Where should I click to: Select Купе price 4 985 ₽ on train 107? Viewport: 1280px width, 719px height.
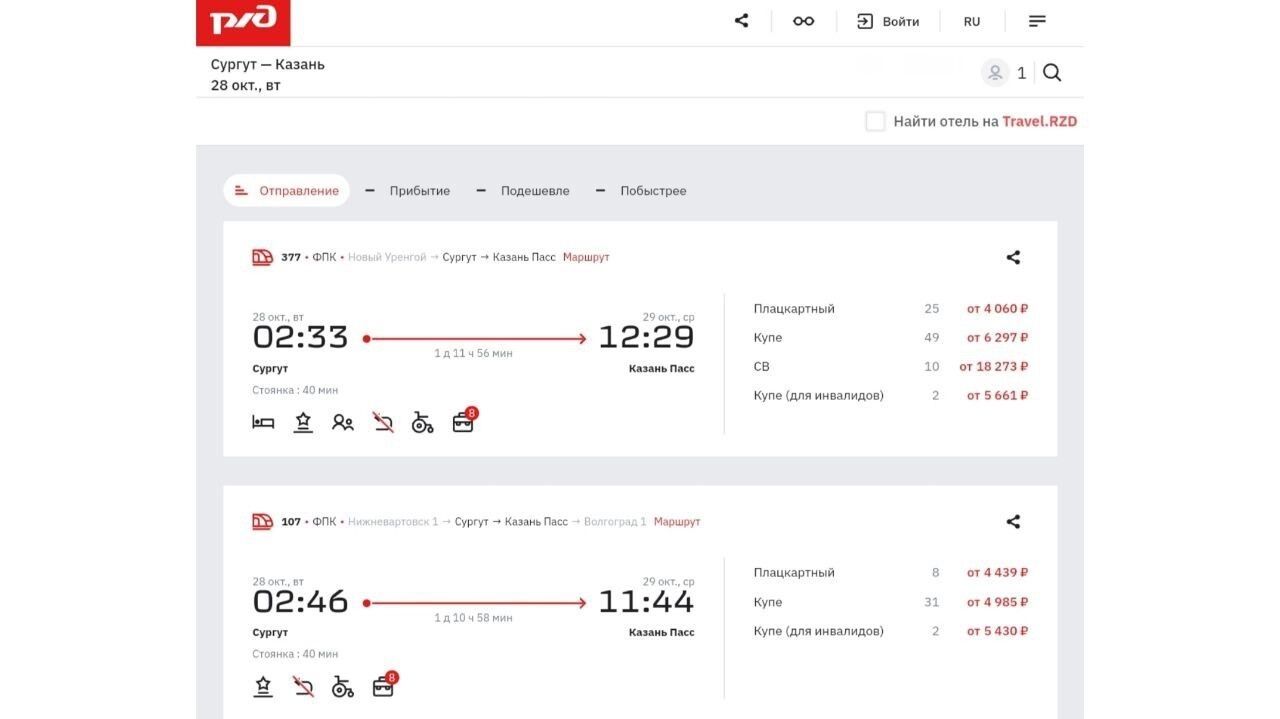(997, 602)
